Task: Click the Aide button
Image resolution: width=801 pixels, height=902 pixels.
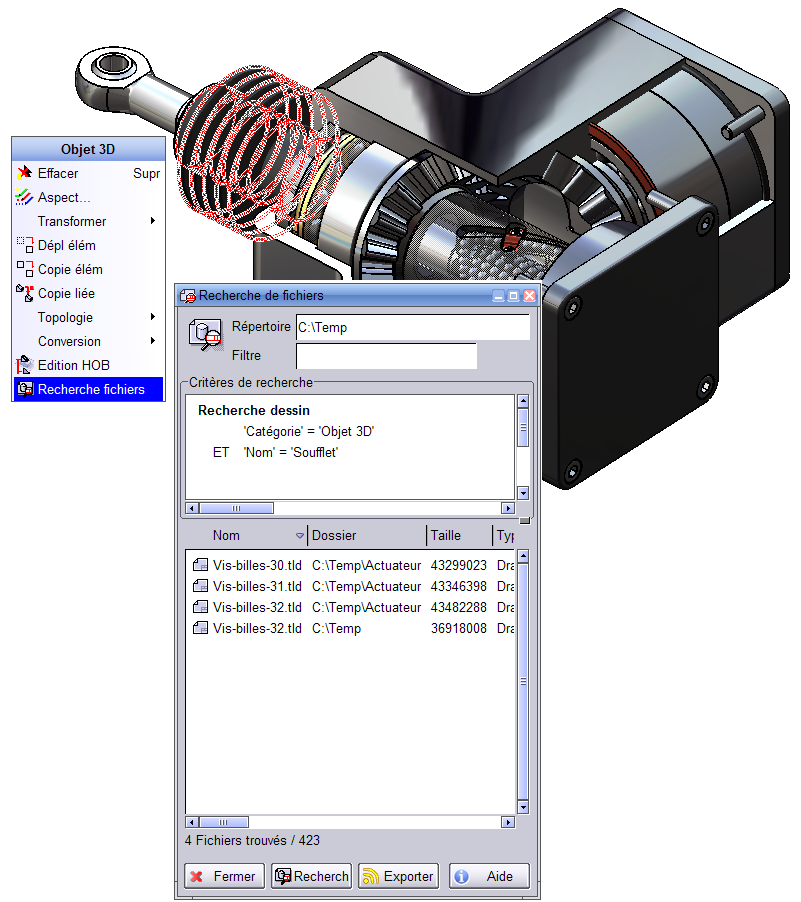Action: tap(489, 876)
